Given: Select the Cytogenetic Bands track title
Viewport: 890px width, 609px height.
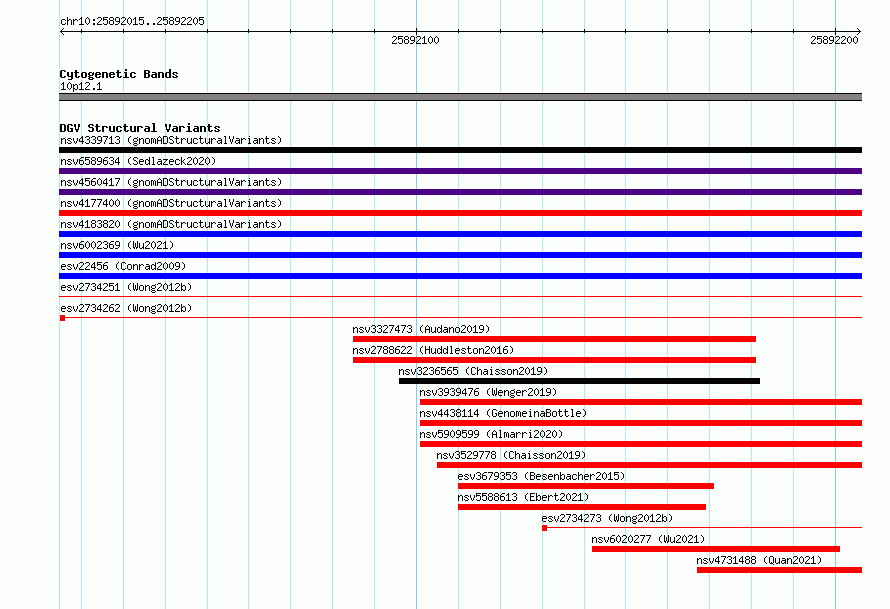Looking at the screenshot, I should tap(119, 74).
